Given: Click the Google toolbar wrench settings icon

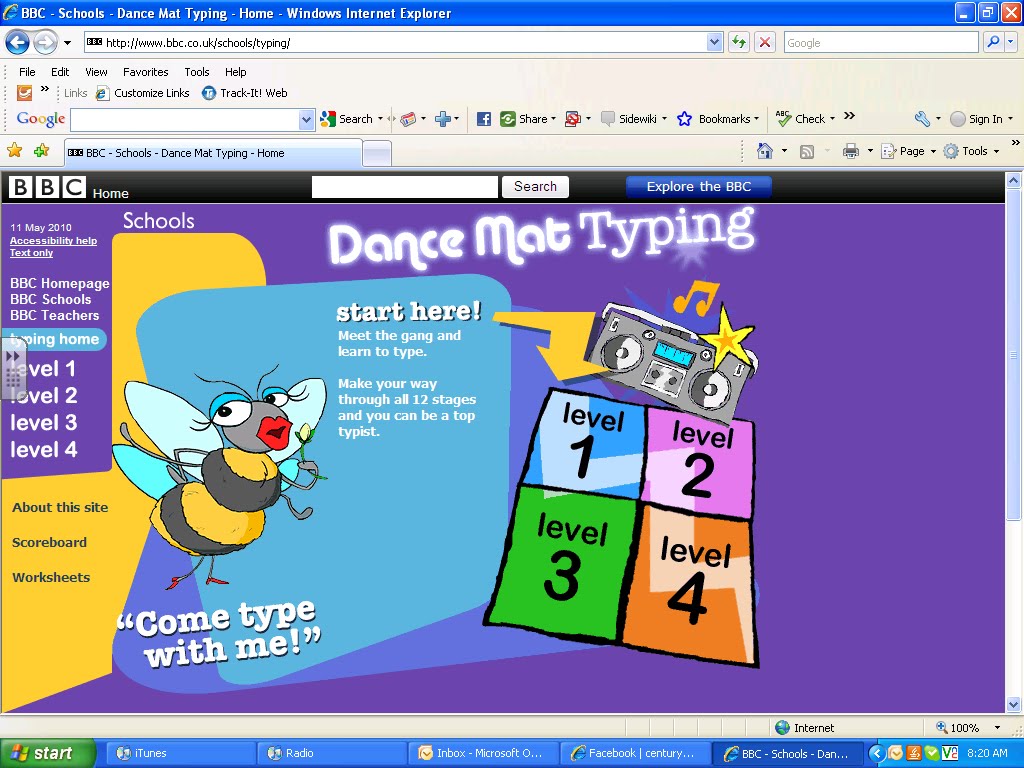Looking at the screenshot, I should tap(922, 119).
